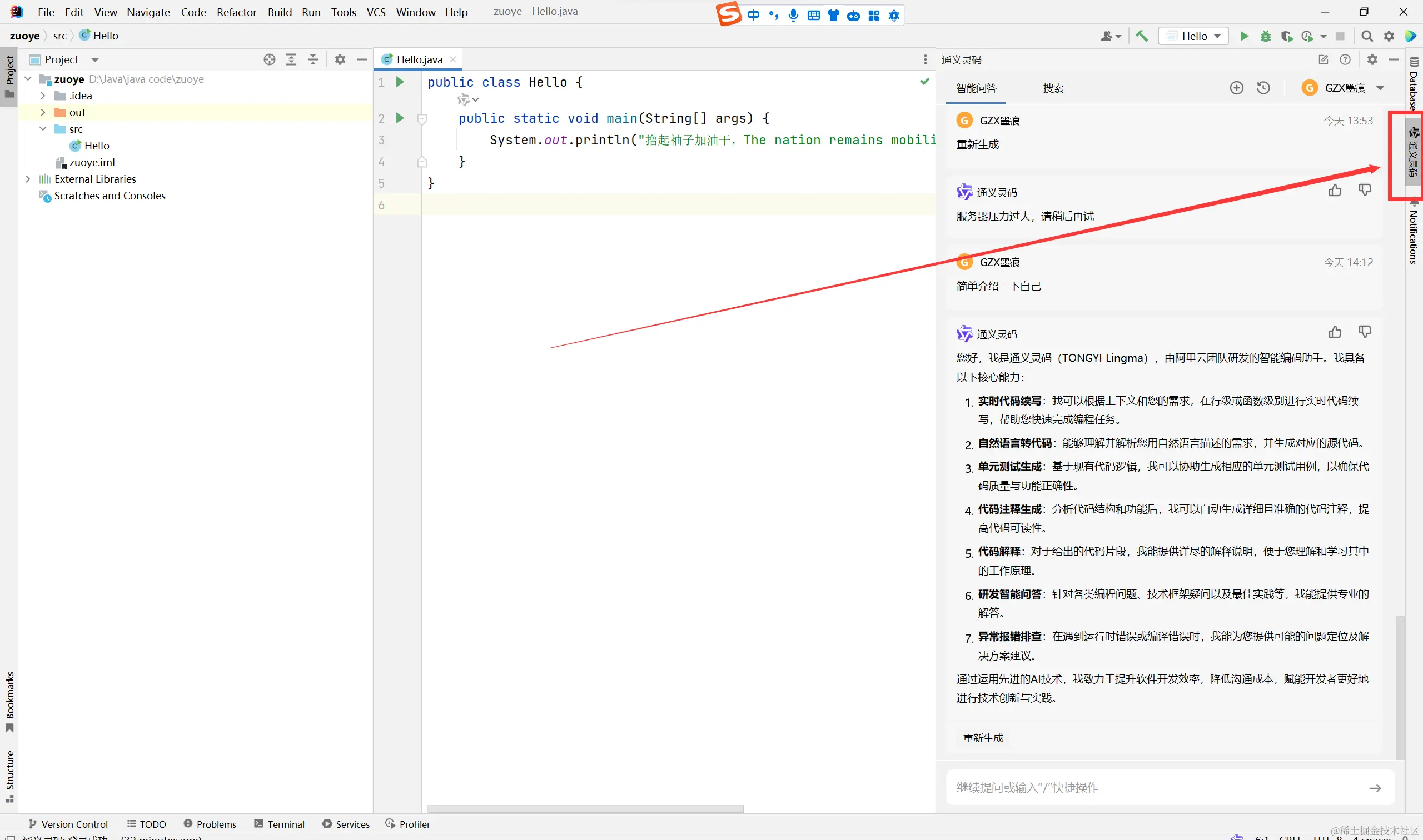1423x840 pixels.
Task: Run Hello with the green play button
Action: [x=1244, y=36]
